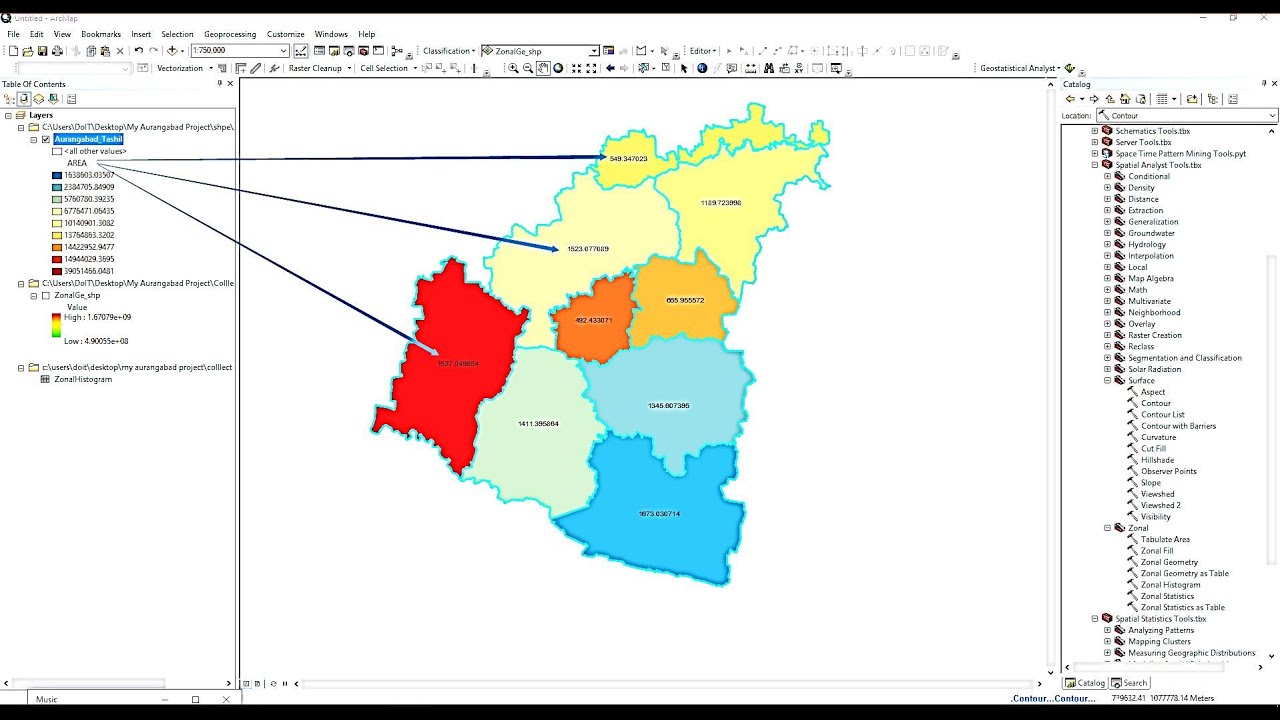1280x720 pixels.
Task: Open the Hillshade tool
Action: point(1156,460)
